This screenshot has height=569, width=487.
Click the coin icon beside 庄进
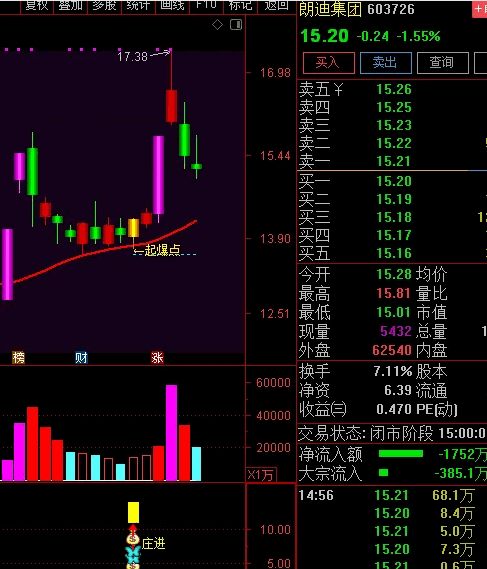pyautogui.click(x=133, y=539)
